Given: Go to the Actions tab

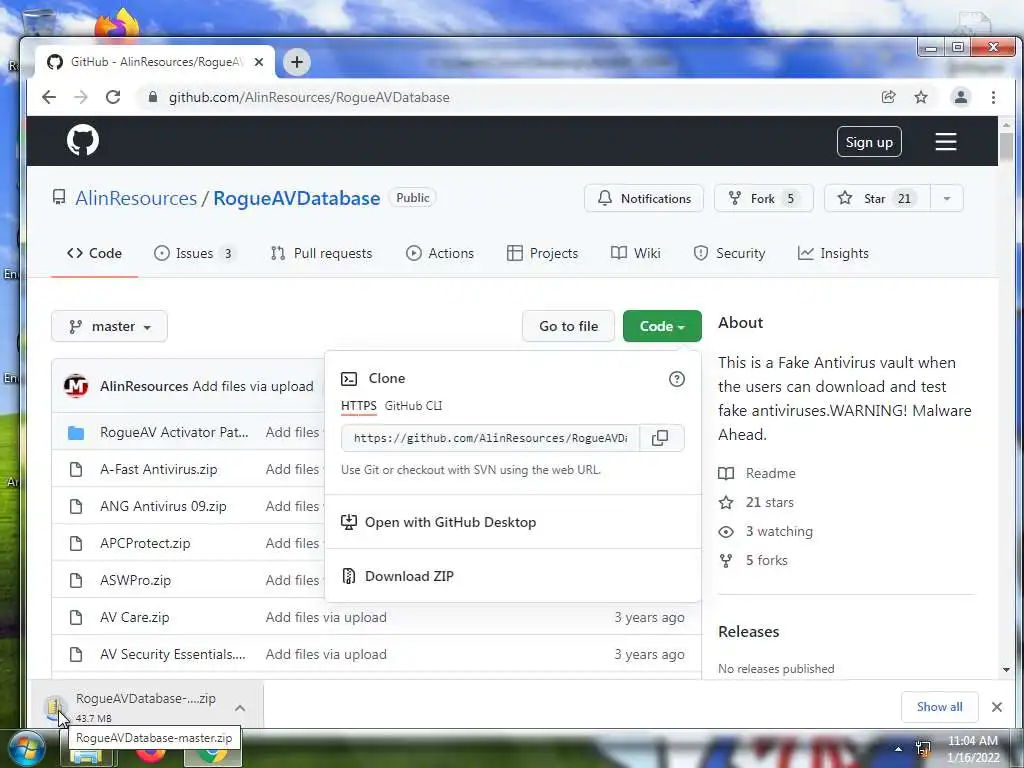Looking at the screenshot, I should [x=440, y=253].
